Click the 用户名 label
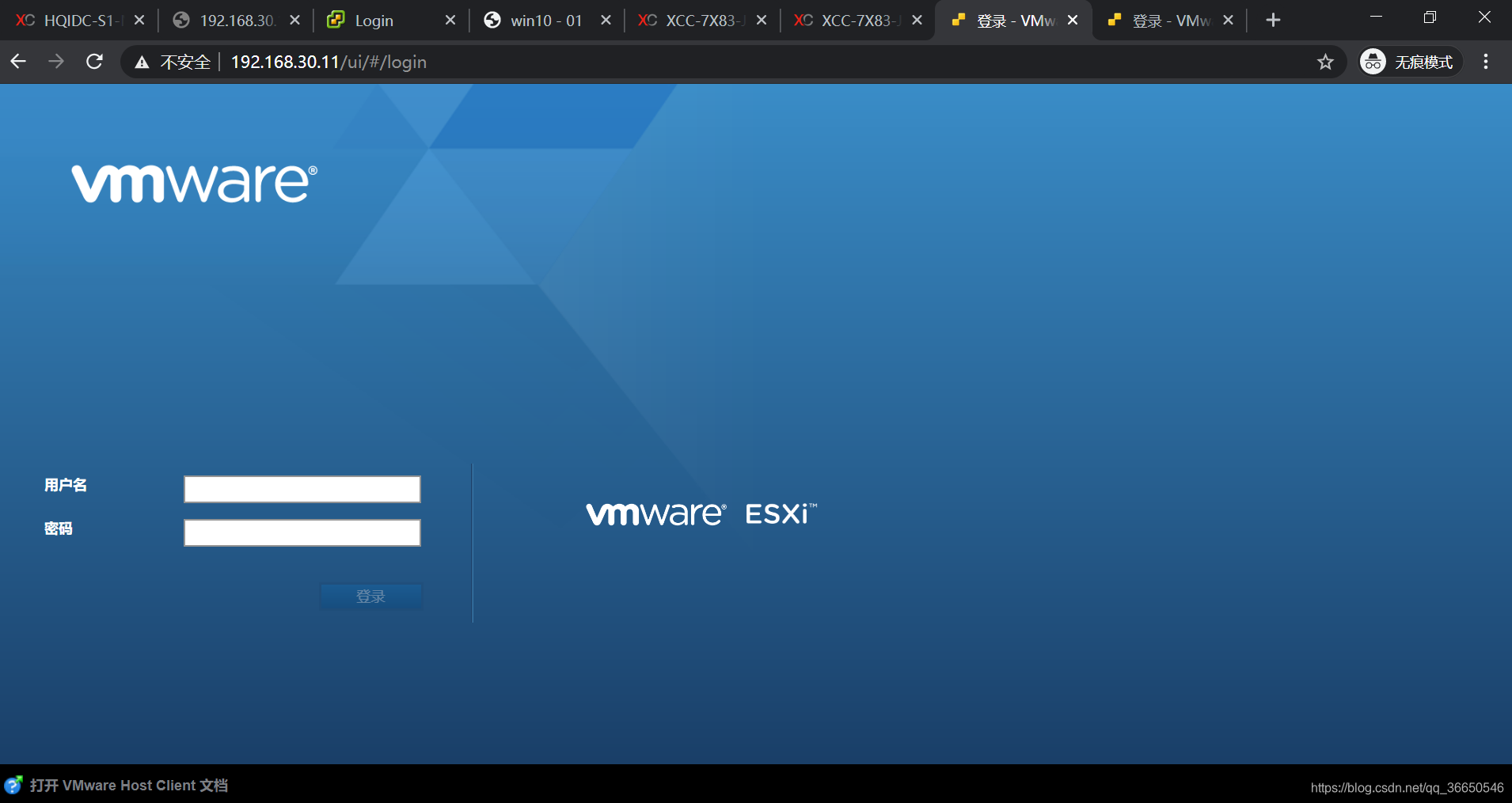Viewport: 1512px width, 803px height. pos(66,486)
